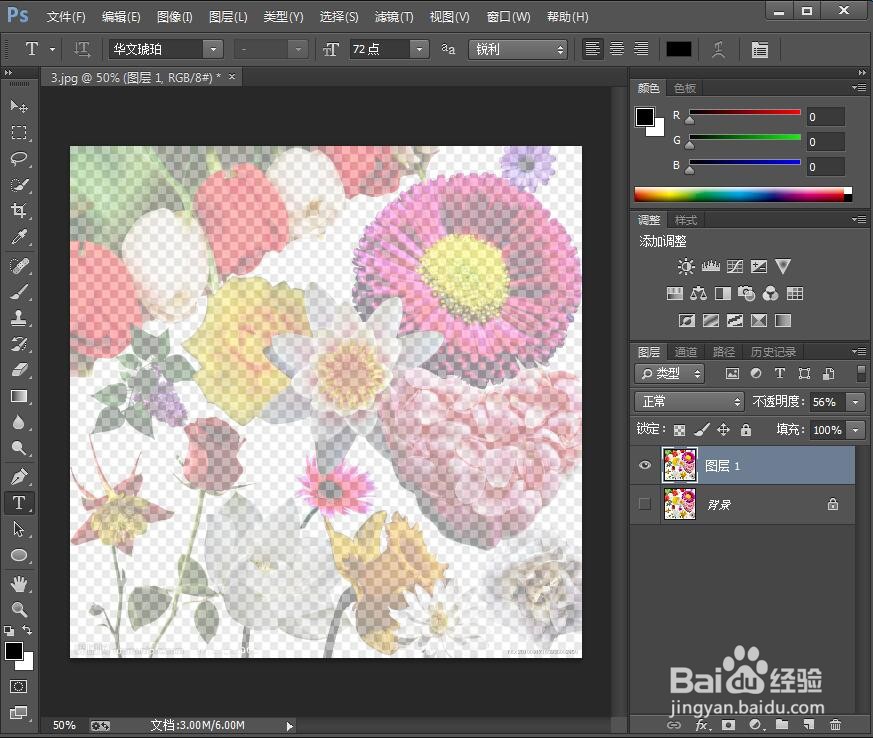Switch to the 样式 tab
Image resolution: width=873 pixels, height=738 pixels.
tap(685, 220)
